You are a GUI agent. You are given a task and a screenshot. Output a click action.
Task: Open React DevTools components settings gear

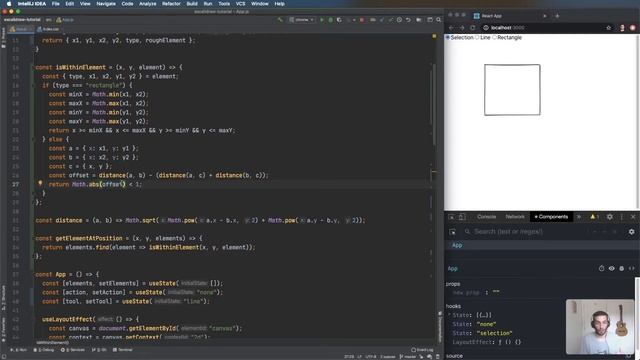(x=631, y=232)
